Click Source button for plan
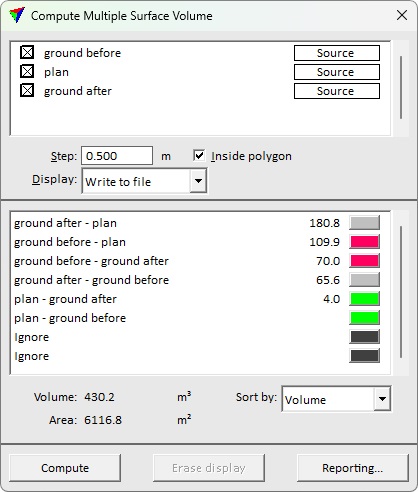The height and width of the screenshot is (492, 418). pos(337,72)
